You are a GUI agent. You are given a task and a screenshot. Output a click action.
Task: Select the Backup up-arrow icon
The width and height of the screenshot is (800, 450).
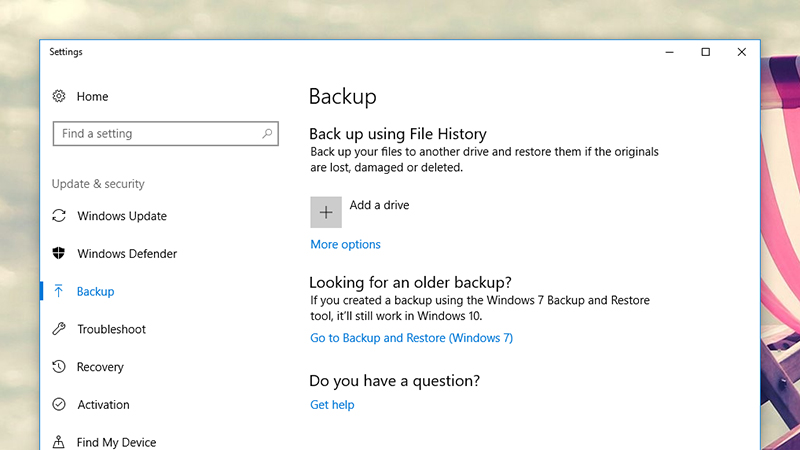click(59, 291)
